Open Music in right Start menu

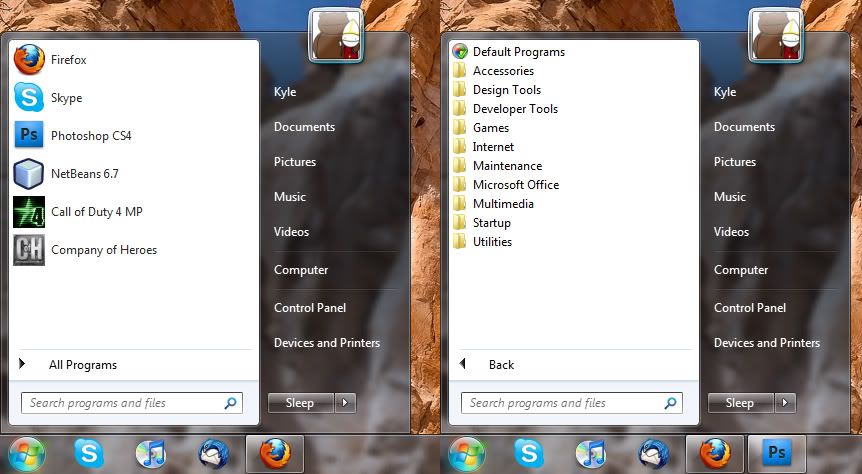730,196
